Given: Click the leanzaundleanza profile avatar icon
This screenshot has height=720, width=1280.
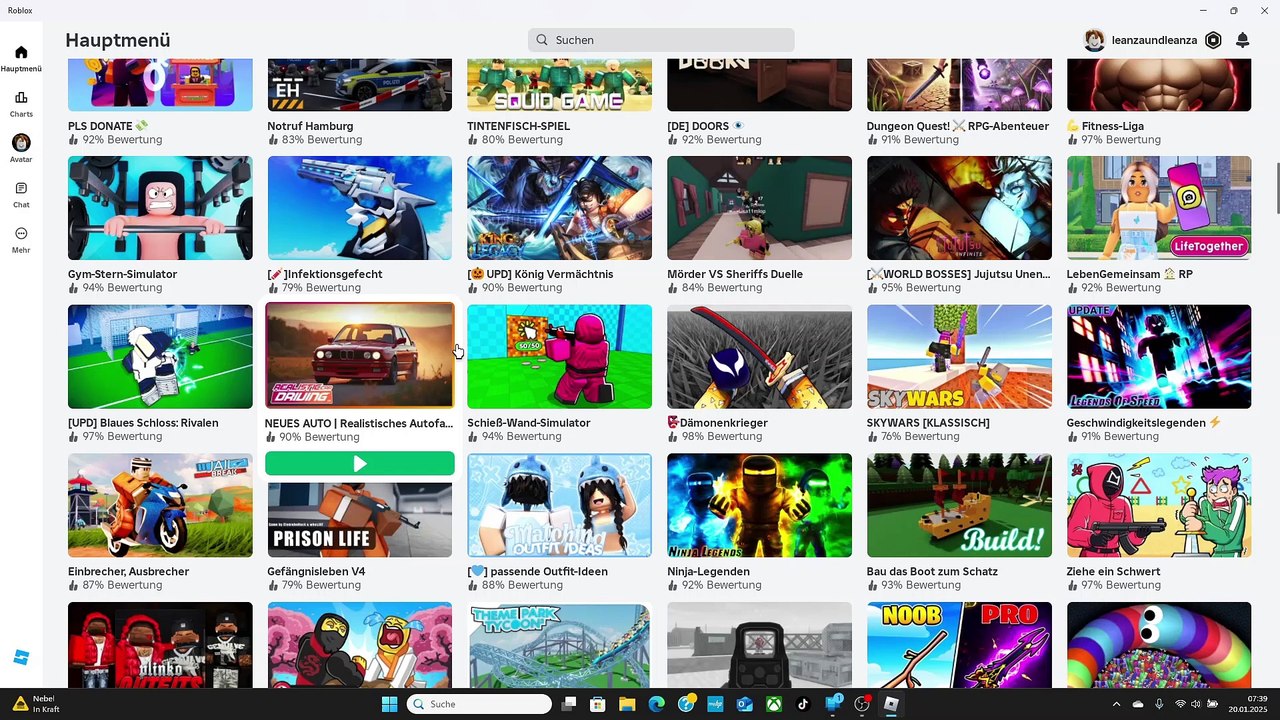Looking at the screenshot, I should click(1095, 40).
